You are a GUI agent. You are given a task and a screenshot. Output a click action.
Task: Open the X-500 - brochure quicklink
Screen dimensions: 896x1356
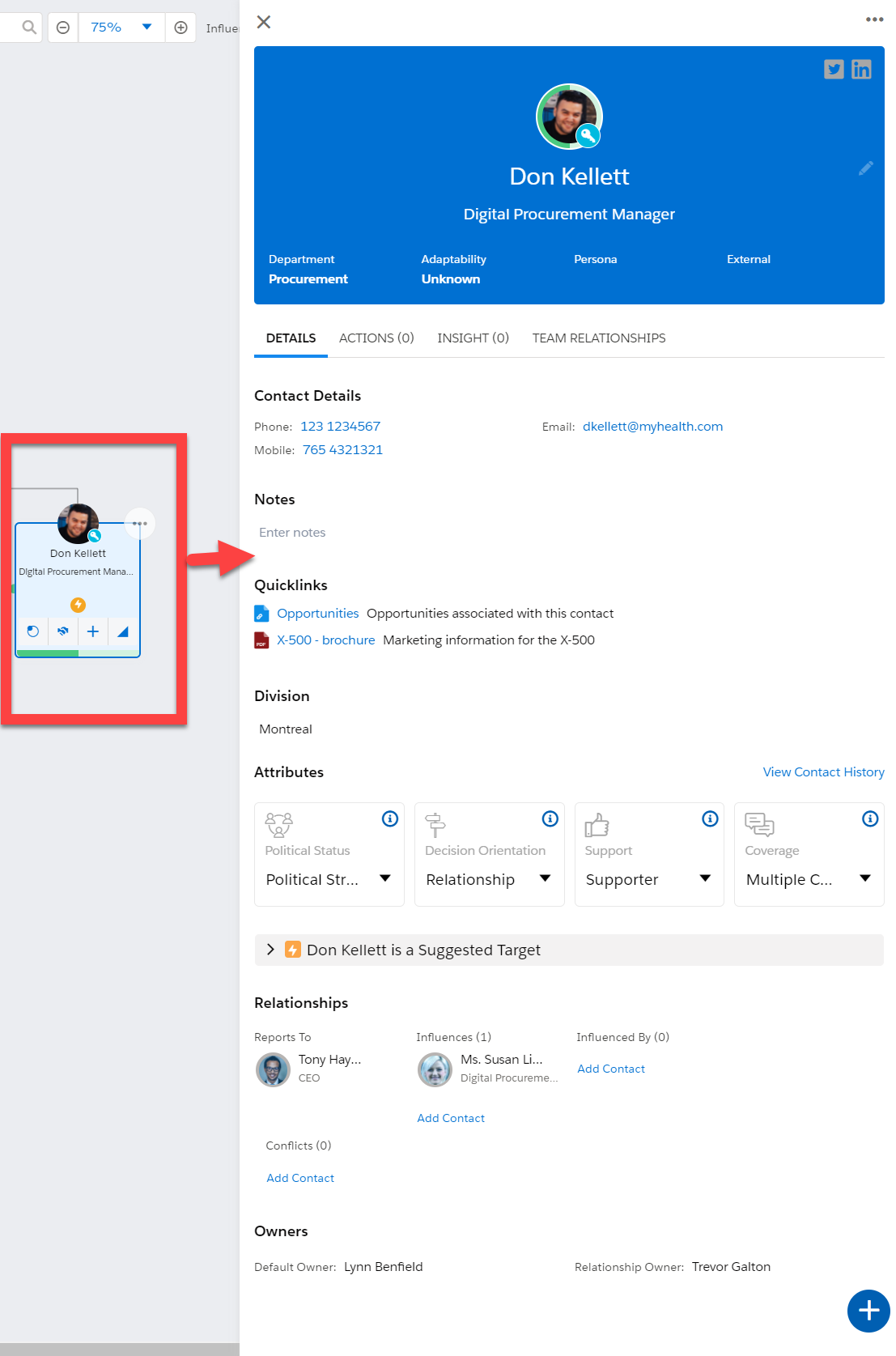pos(326,640)
